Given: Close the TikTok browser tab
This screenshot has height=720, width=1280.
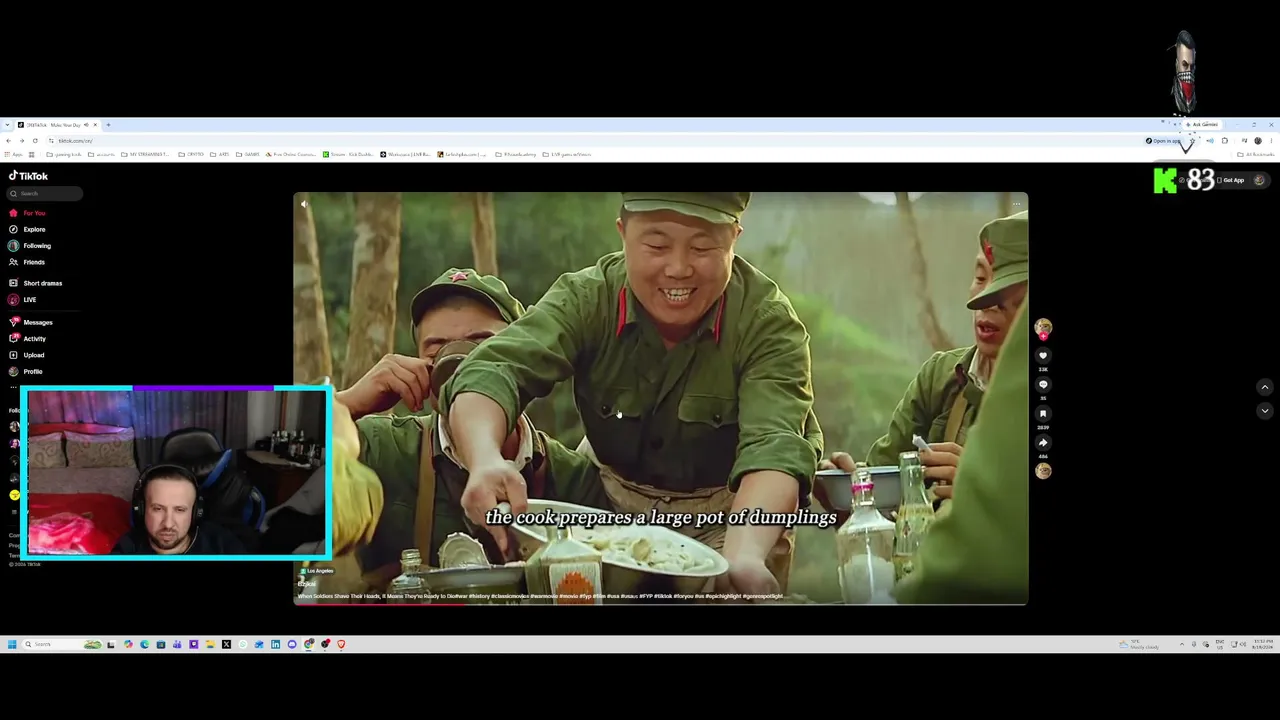Looking at the screenshot, I should [95, 125].
